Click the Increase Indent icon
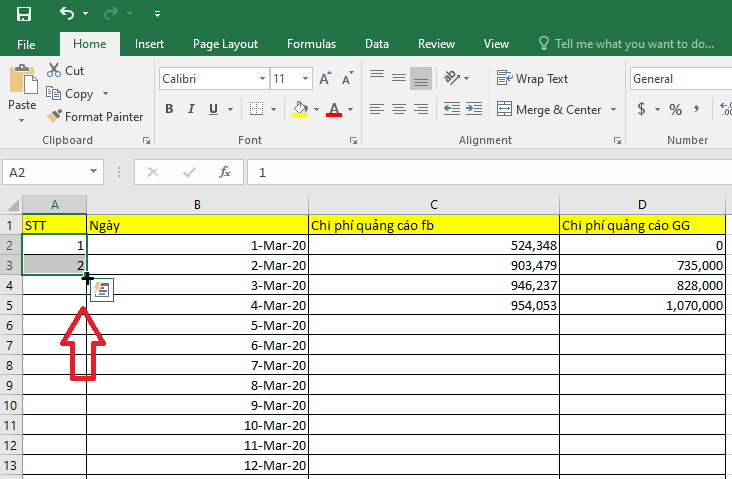The image size is (732, 479). point(474,109)
